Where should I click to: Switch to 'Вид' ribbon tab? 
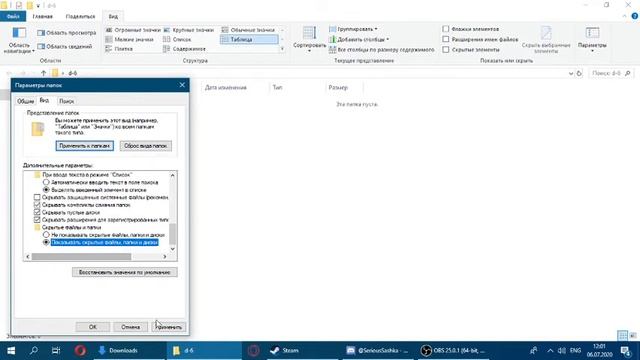point(113,16)
